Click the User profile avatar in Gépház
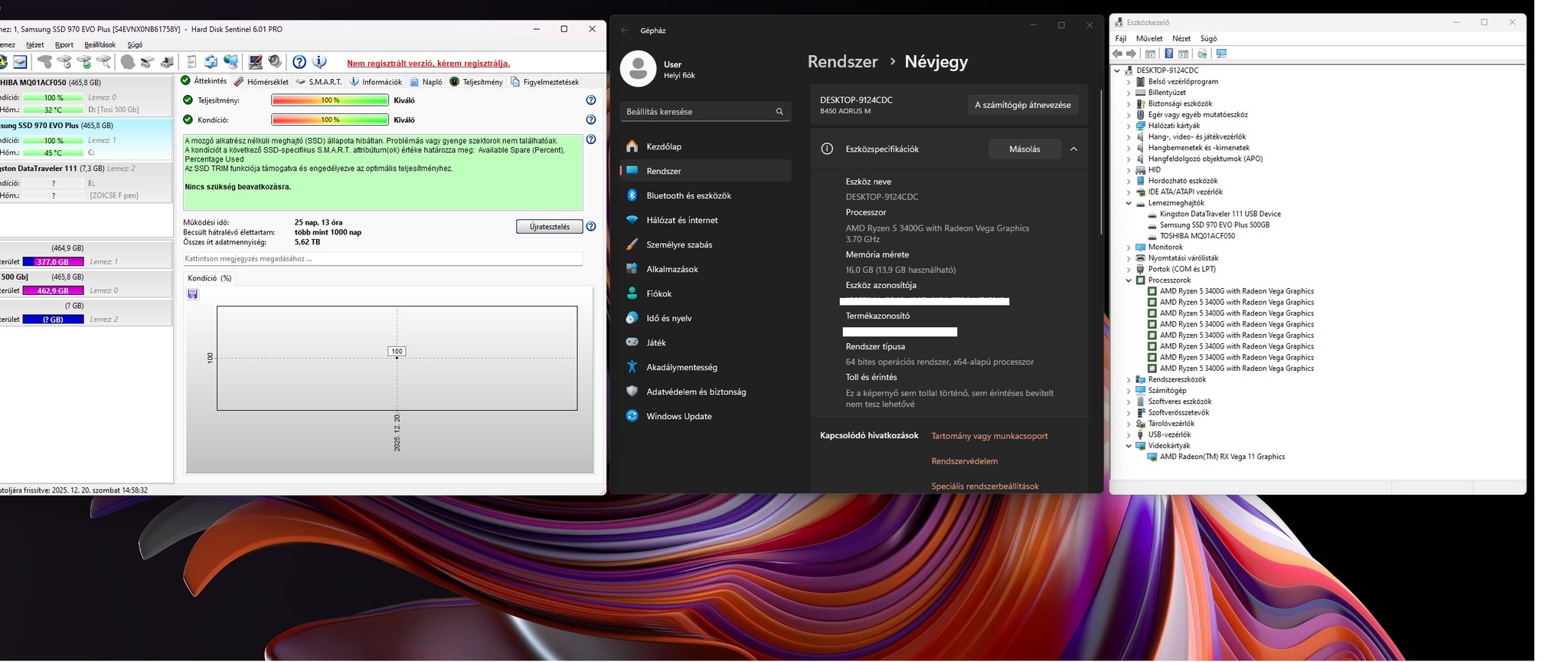1568x662 pixels. (638, 69)
